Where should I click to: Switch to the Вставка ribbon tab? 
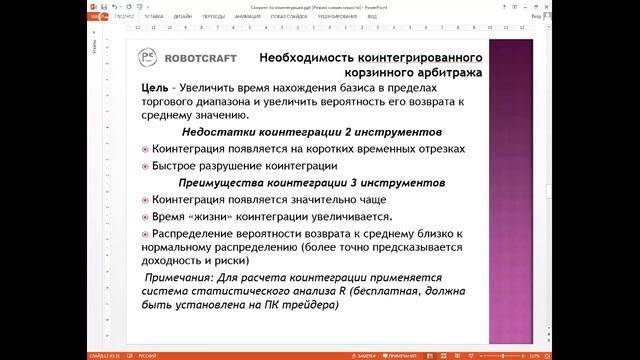[x=153, y=16]
